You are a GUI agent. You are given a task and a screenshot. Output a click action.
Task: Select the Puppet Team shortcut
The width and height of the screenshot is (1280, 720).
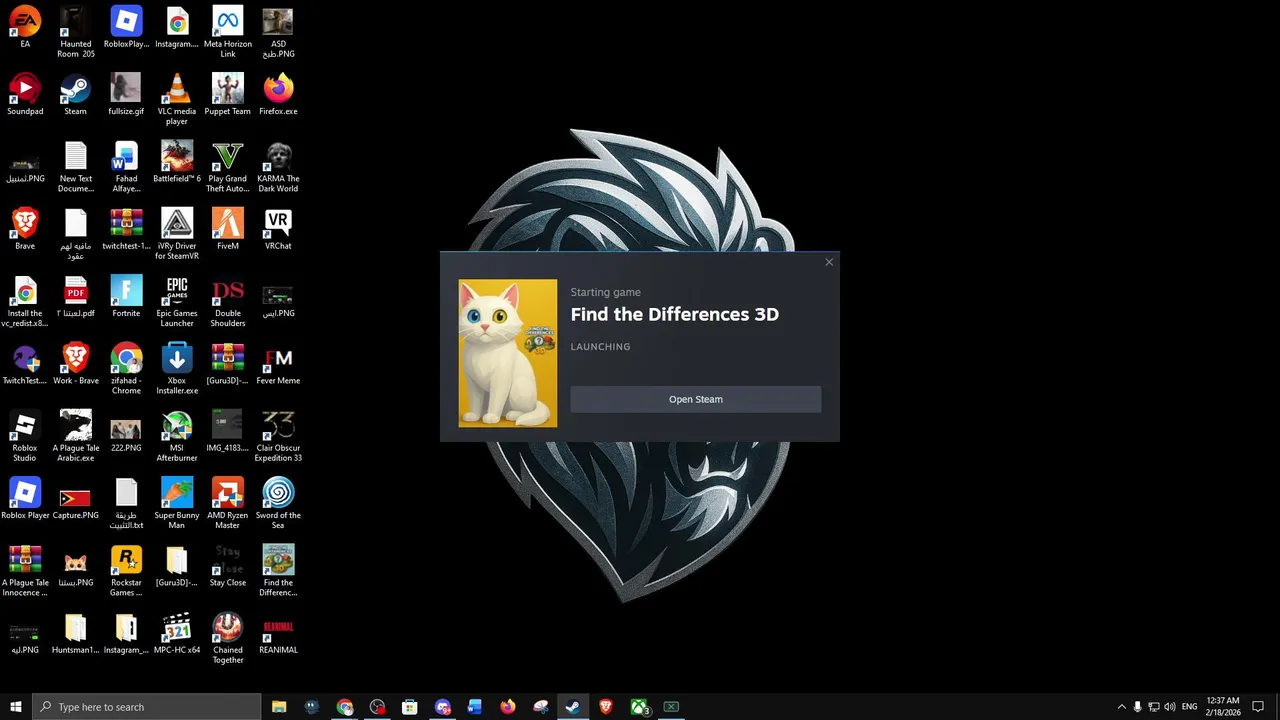[228, 95]
